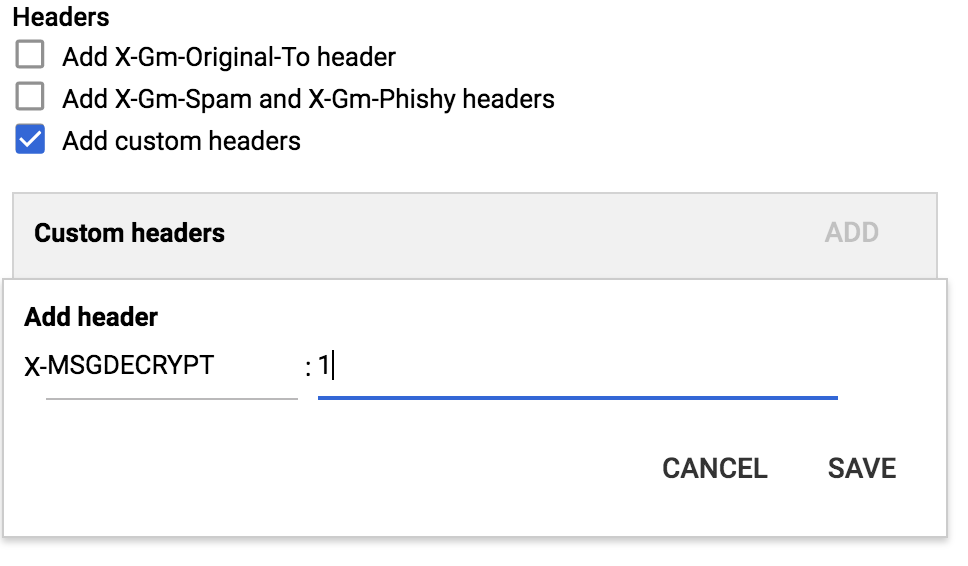Viewport: 968px width, 566px height.
Task: Click the 'Add X-Gm-Original-To header' label text
Action: (229, 57)
